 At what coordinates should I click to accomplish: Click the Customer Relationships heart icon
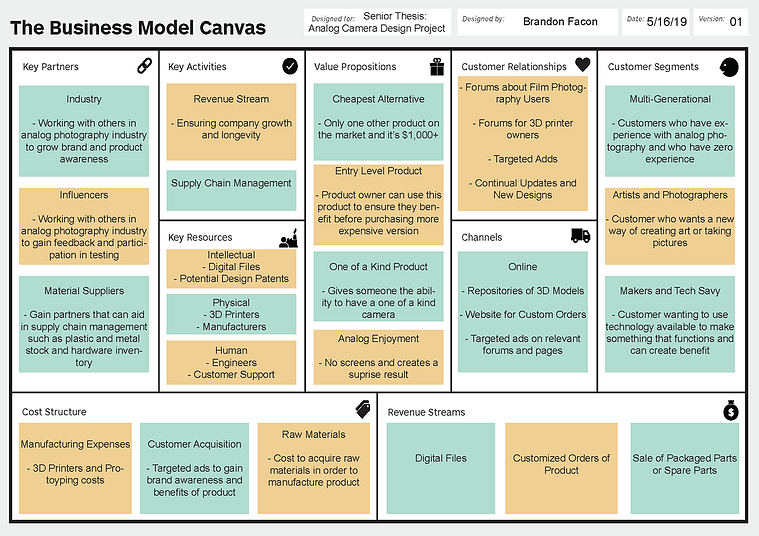pos(583,64)
